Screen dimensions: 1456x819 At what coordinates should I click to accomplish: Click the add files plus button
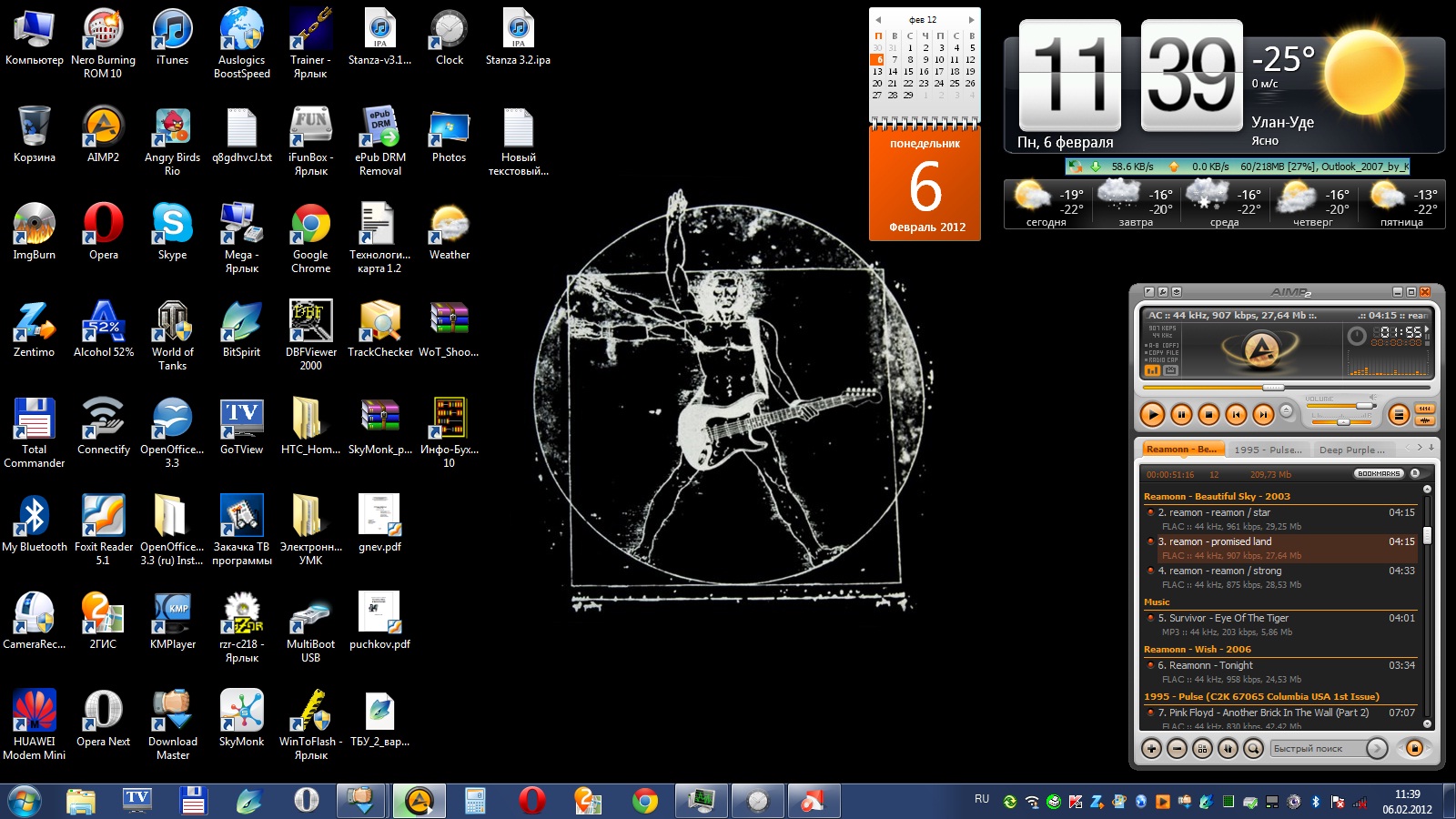click(1151, 748)
